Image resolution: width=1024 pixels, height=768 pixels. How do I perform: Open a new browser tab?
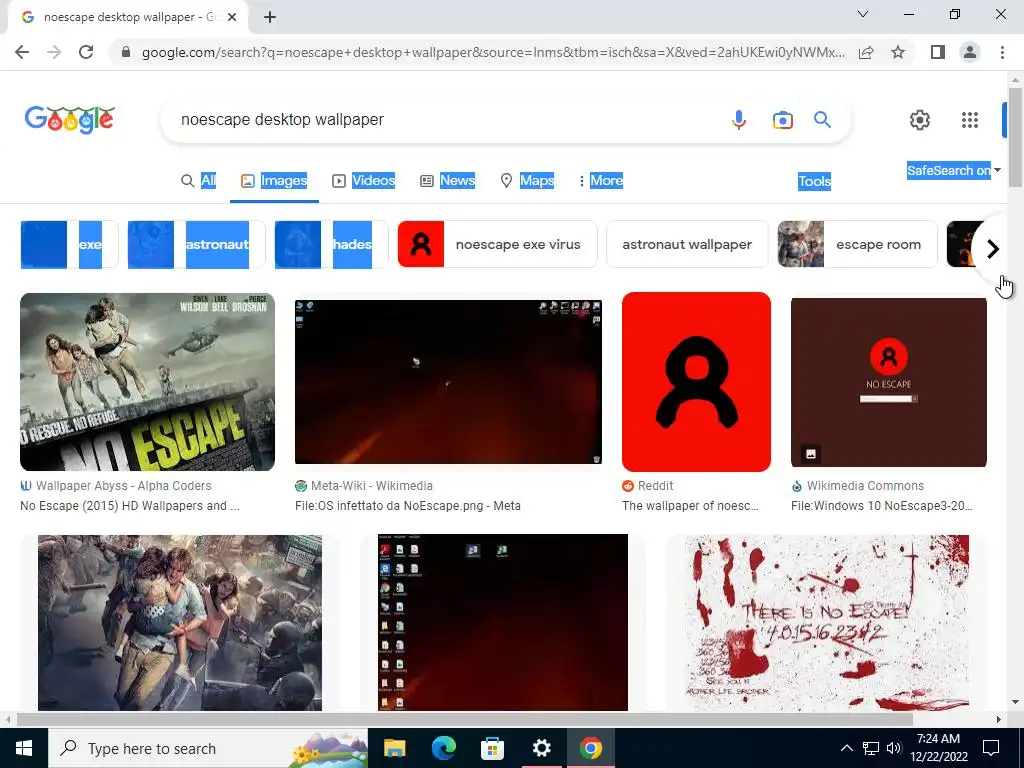point(270,18)
